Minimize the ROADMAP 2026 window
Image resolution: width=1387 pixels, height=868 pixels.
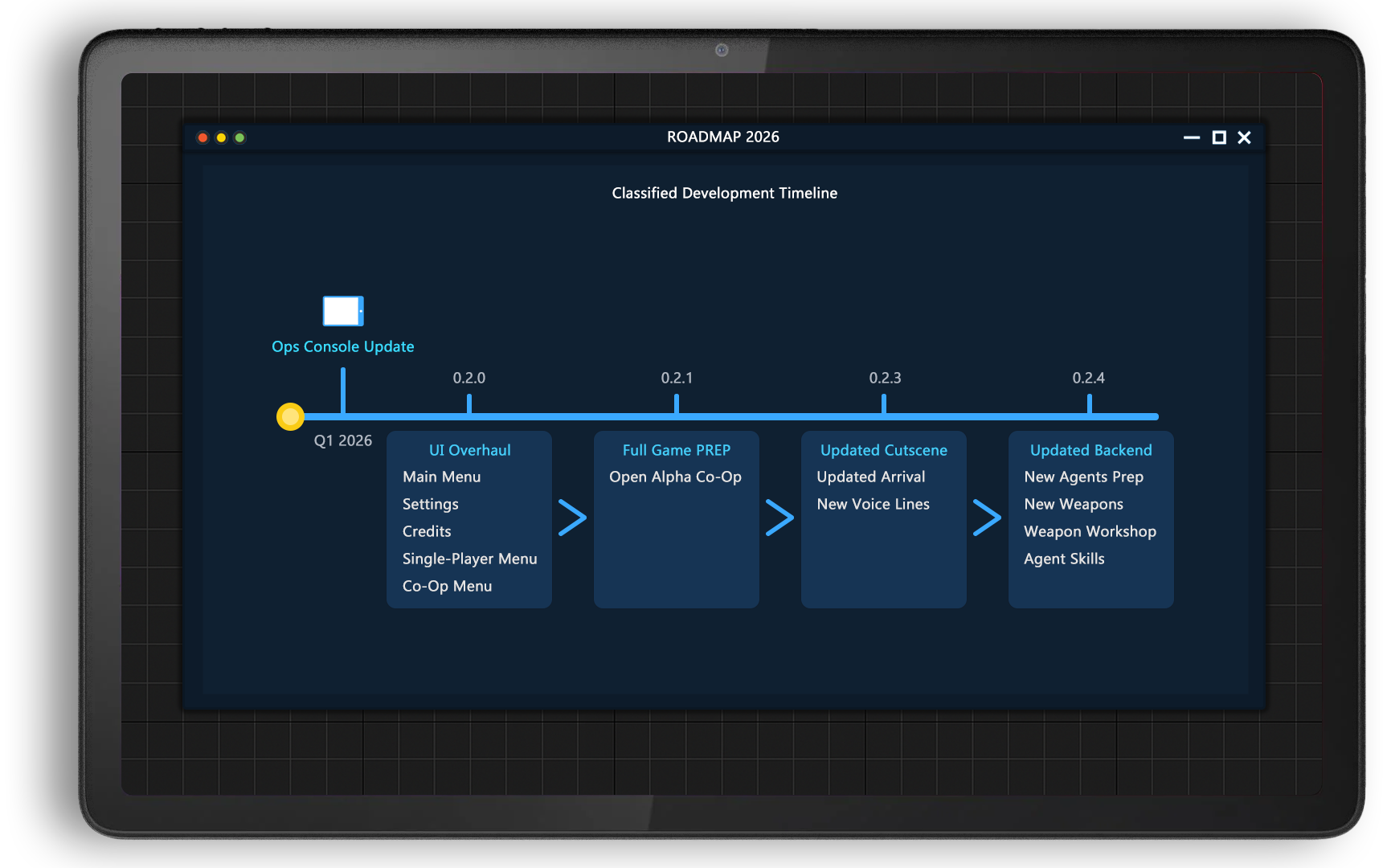[1192, 137]
